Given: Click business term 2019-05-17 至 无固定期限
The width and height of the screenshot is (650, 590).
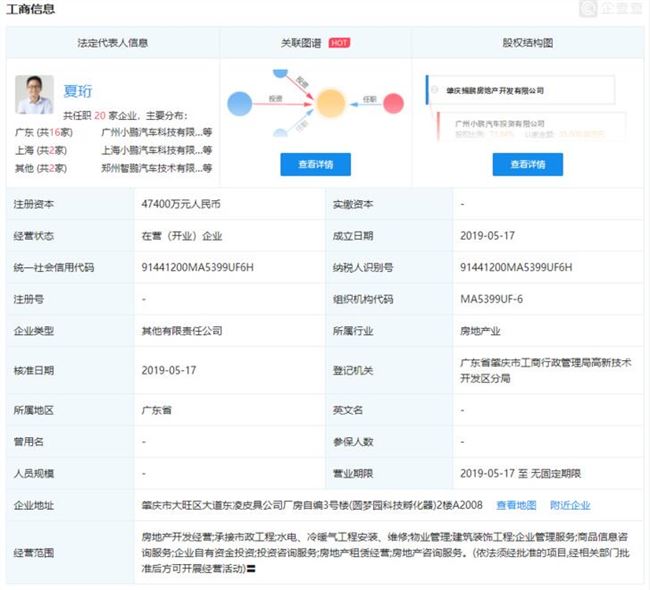Looking at the screenshot, I should click(520, 473).
